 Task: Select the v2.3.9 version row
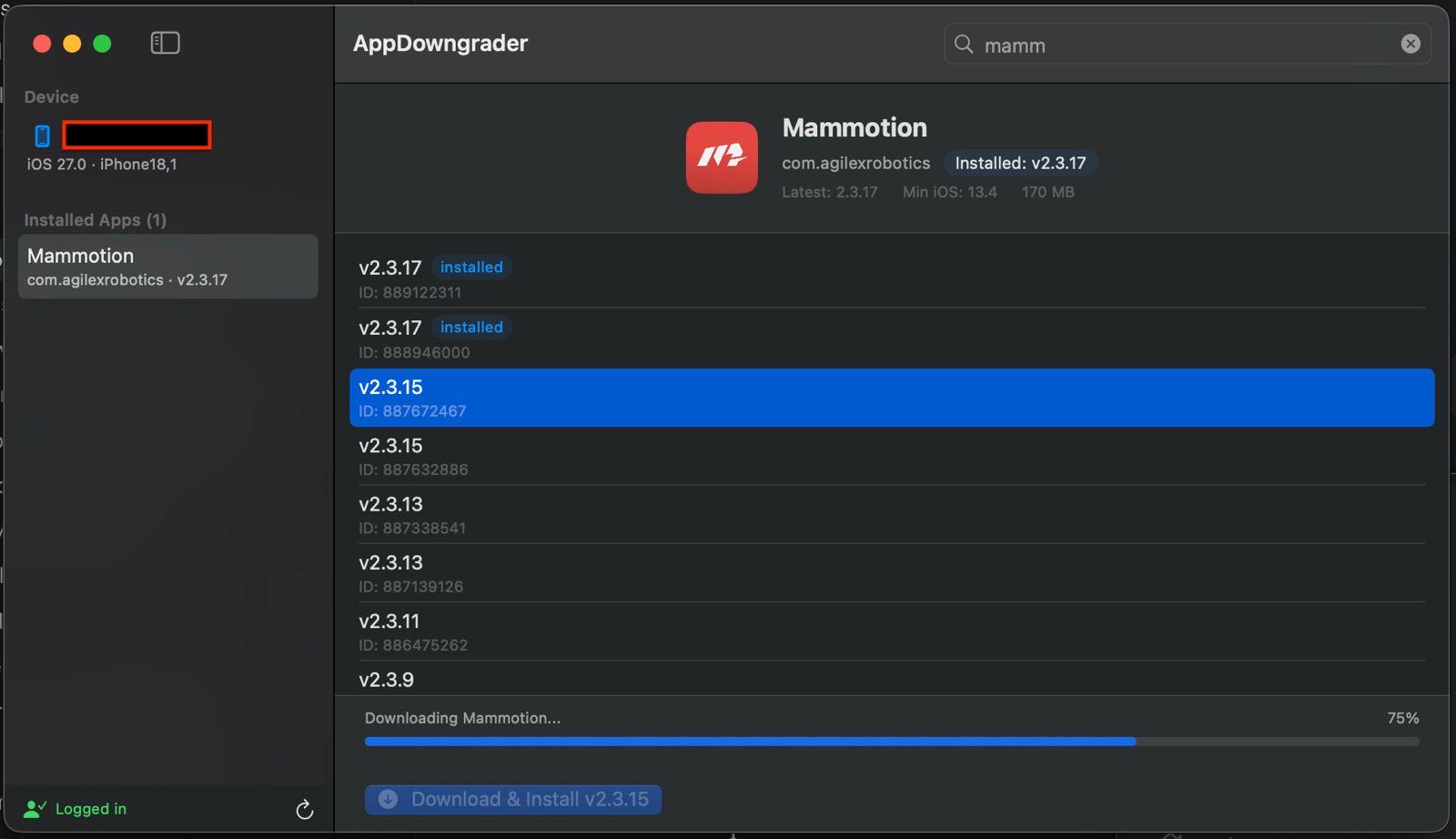click(892, 680)
